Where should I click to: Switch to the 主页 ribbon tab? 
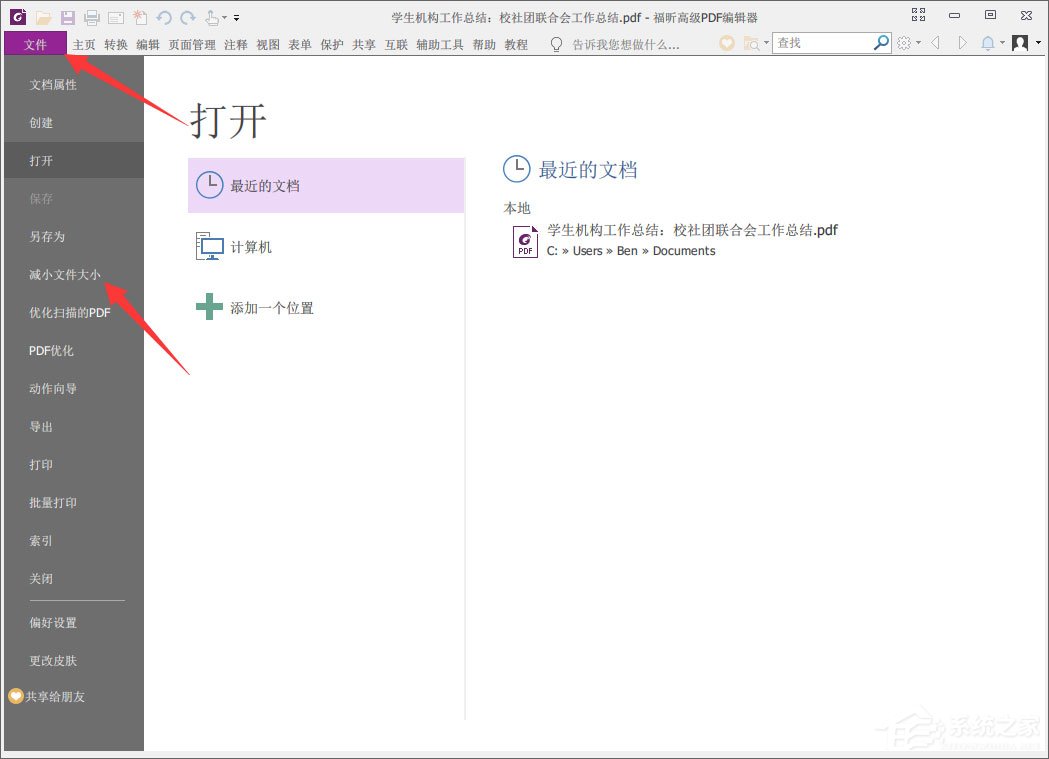coord(81,44)
